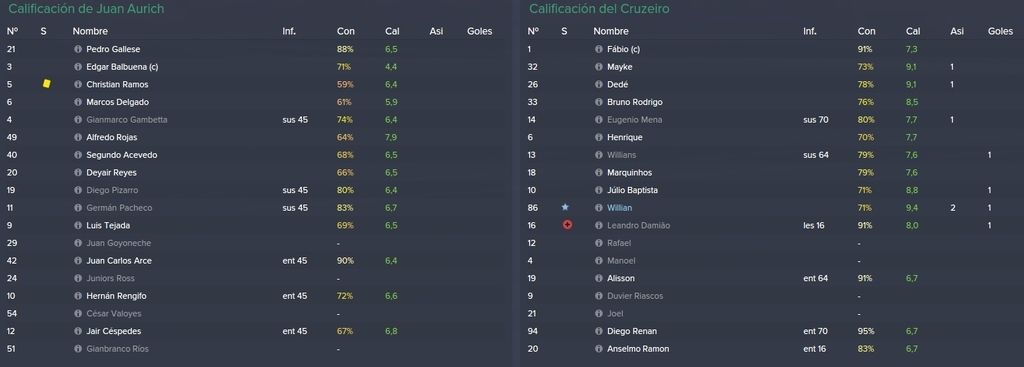The height and width of the screenshot is (367, 1024).
Task: Select the Mayke player row name
Action: click(x=619, y=67)
